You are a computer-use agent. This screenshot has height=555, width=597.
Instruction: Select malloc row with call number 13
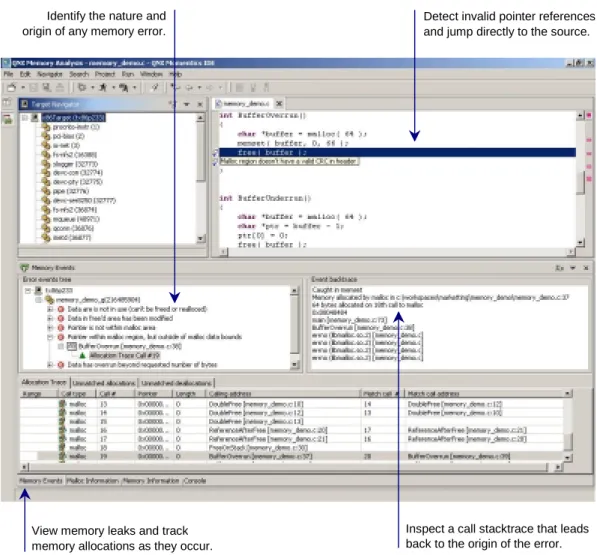click(292, 404)
